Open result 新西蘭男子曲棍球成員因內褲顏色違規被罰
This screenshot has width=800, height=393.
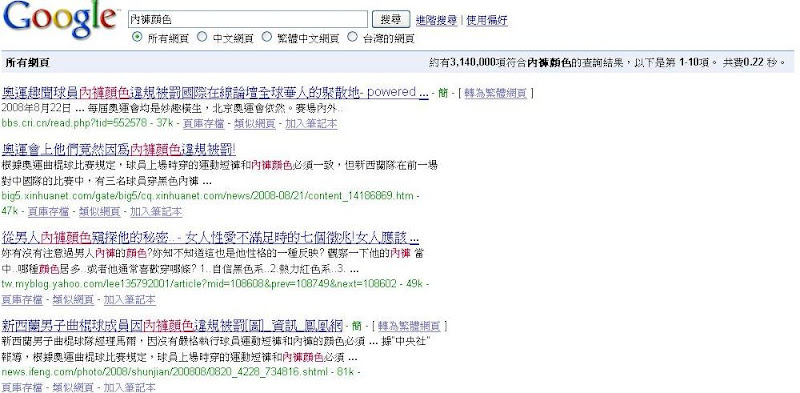click(x=172, y=325)
